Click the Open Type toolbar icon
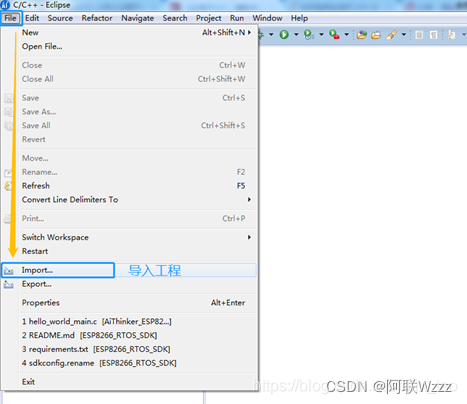 pos(362,35)
